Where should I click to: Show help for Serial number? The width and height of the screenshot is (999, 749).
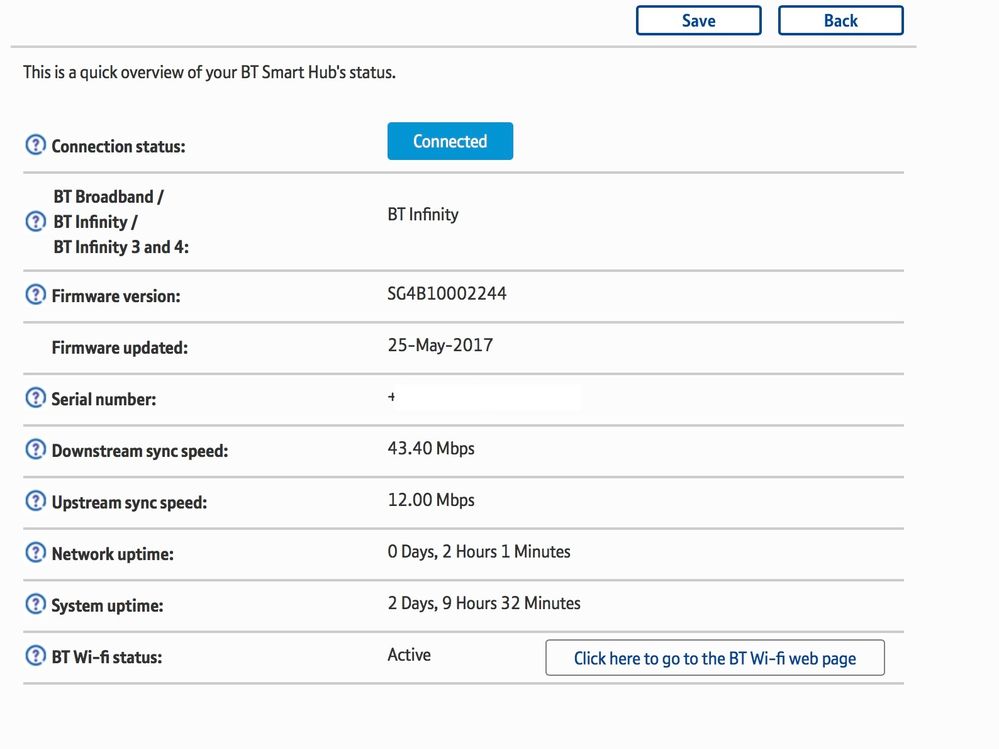pos(36,397)
